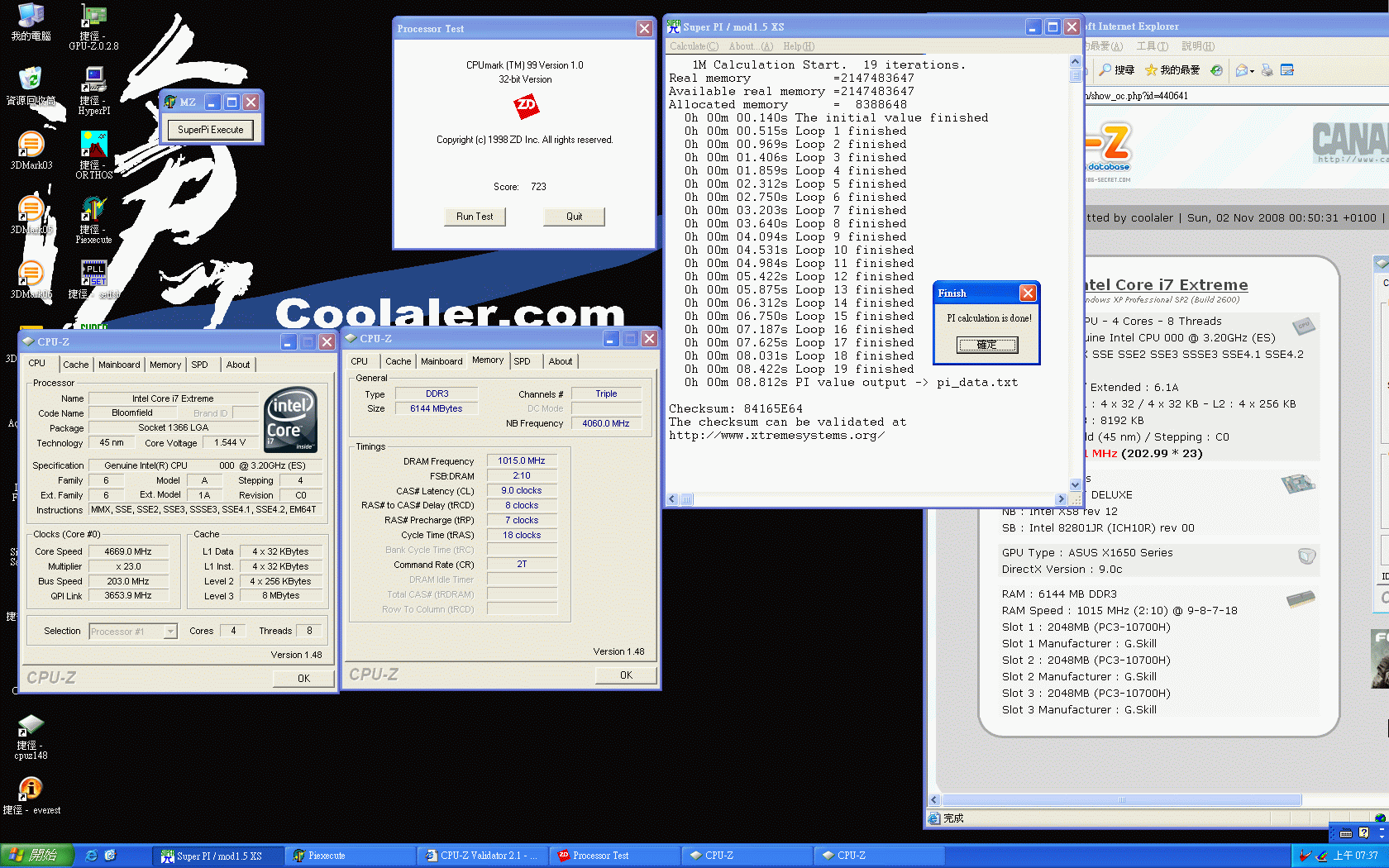Click the ZD logo in Processor Test
The height and width of the screenshot is (868, 1389).
pos(526,106)
